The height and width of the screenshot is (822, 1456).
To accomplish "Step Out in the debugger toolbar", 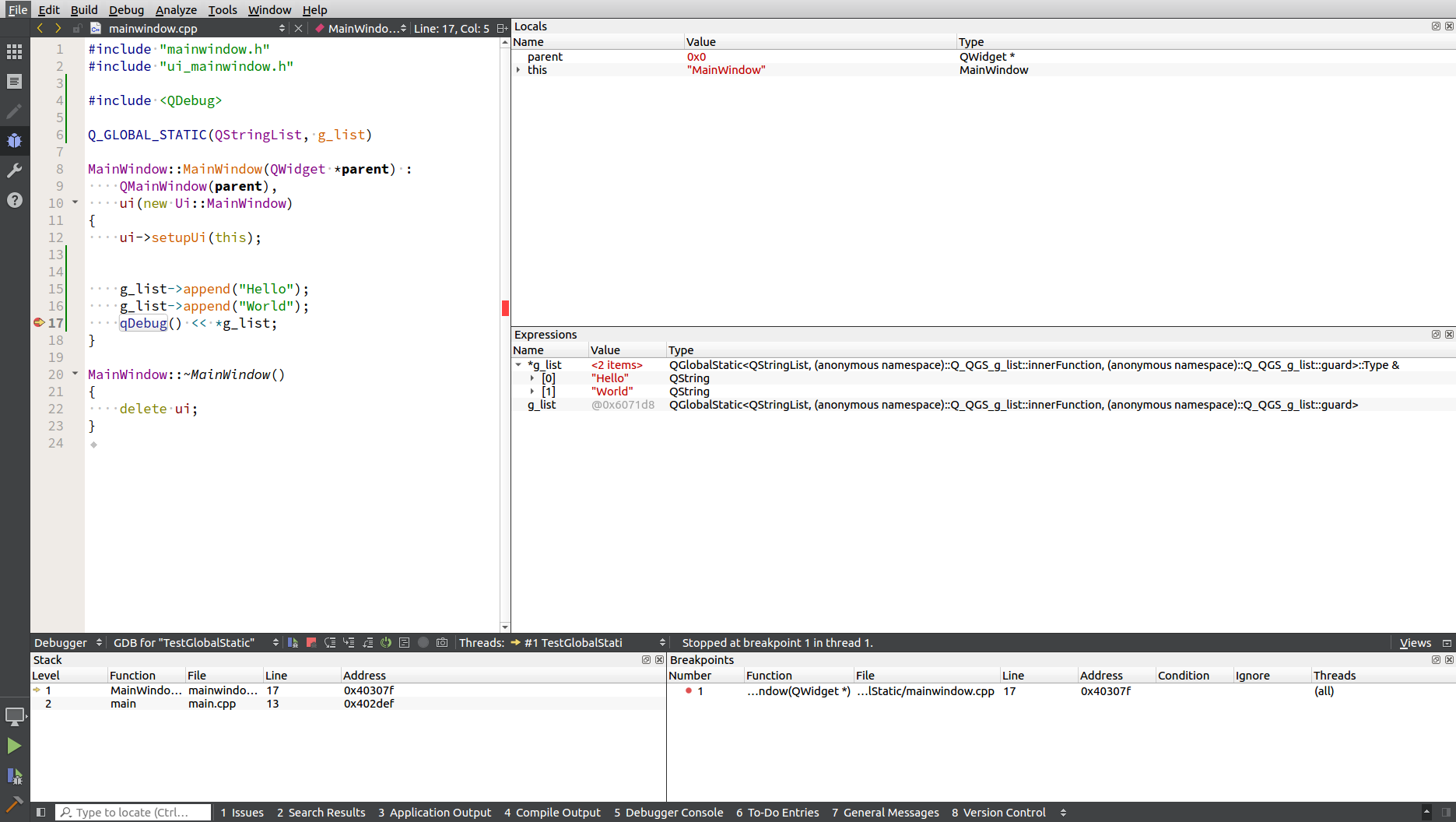I will pos(367,642).
